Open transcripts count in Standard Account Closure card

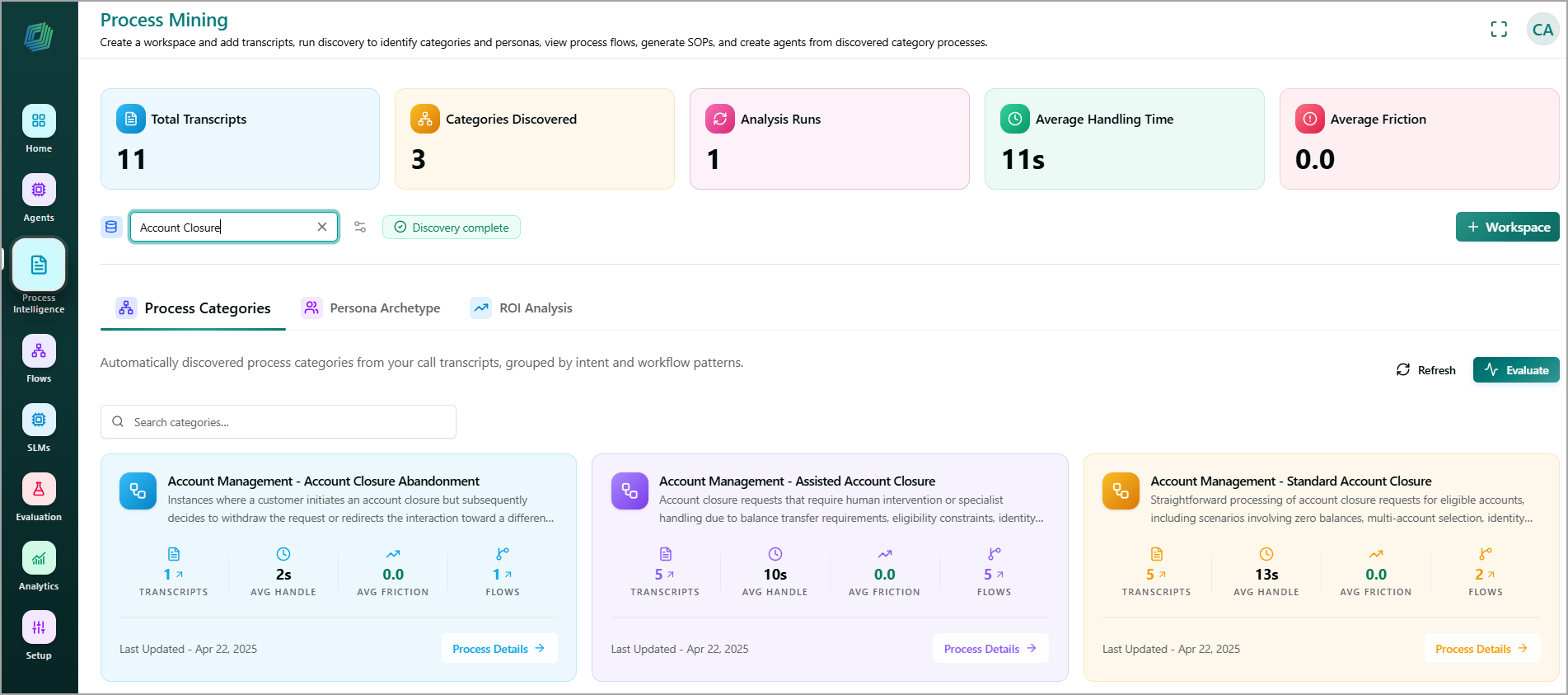point(1157,575)
